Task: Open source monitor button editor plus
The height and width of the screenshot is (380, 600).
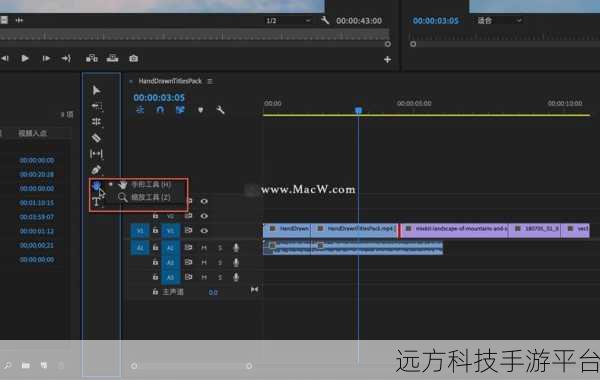Action: coord(387,59)
